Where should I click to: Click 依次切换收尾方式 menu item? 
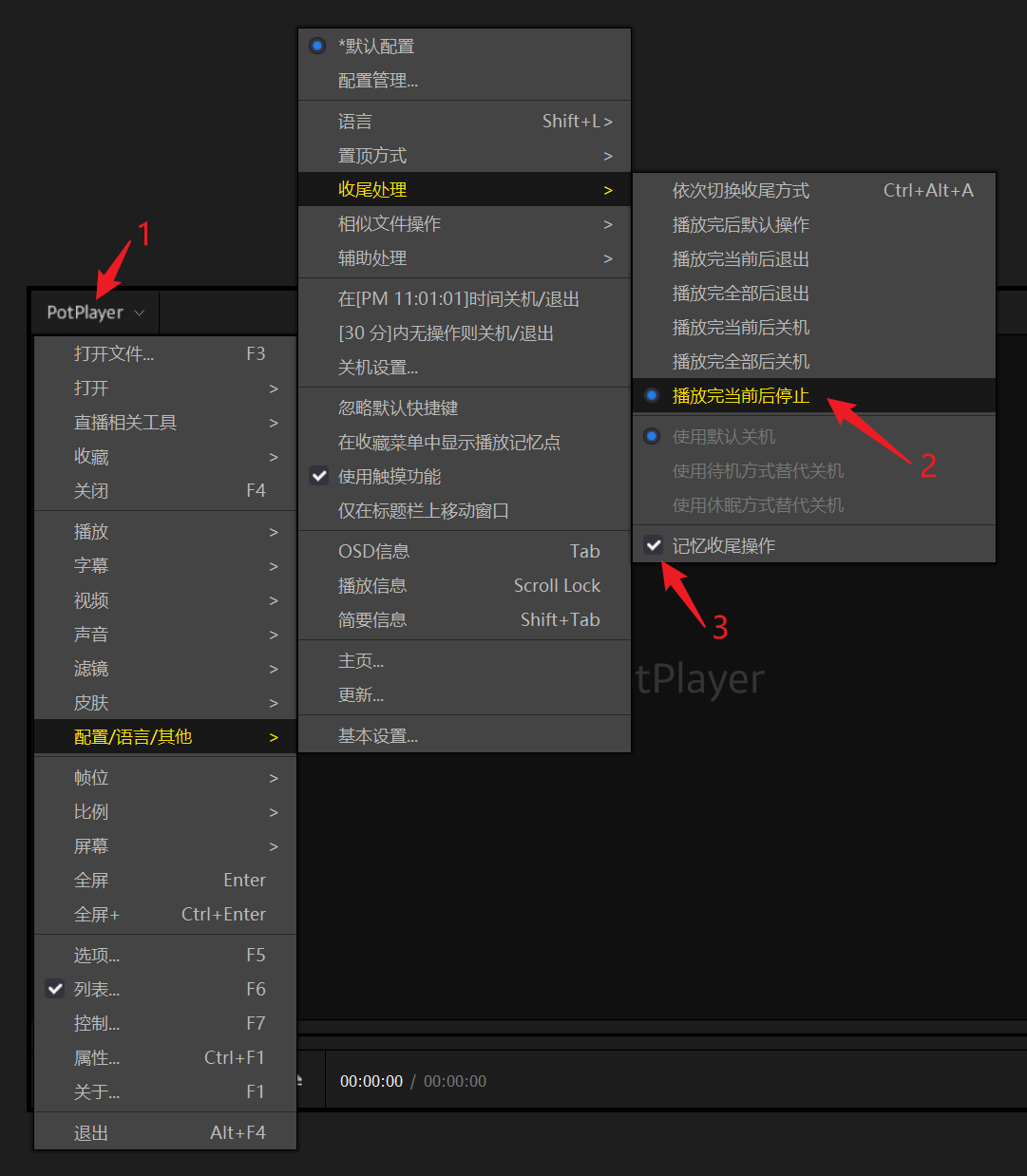(740, 191)
